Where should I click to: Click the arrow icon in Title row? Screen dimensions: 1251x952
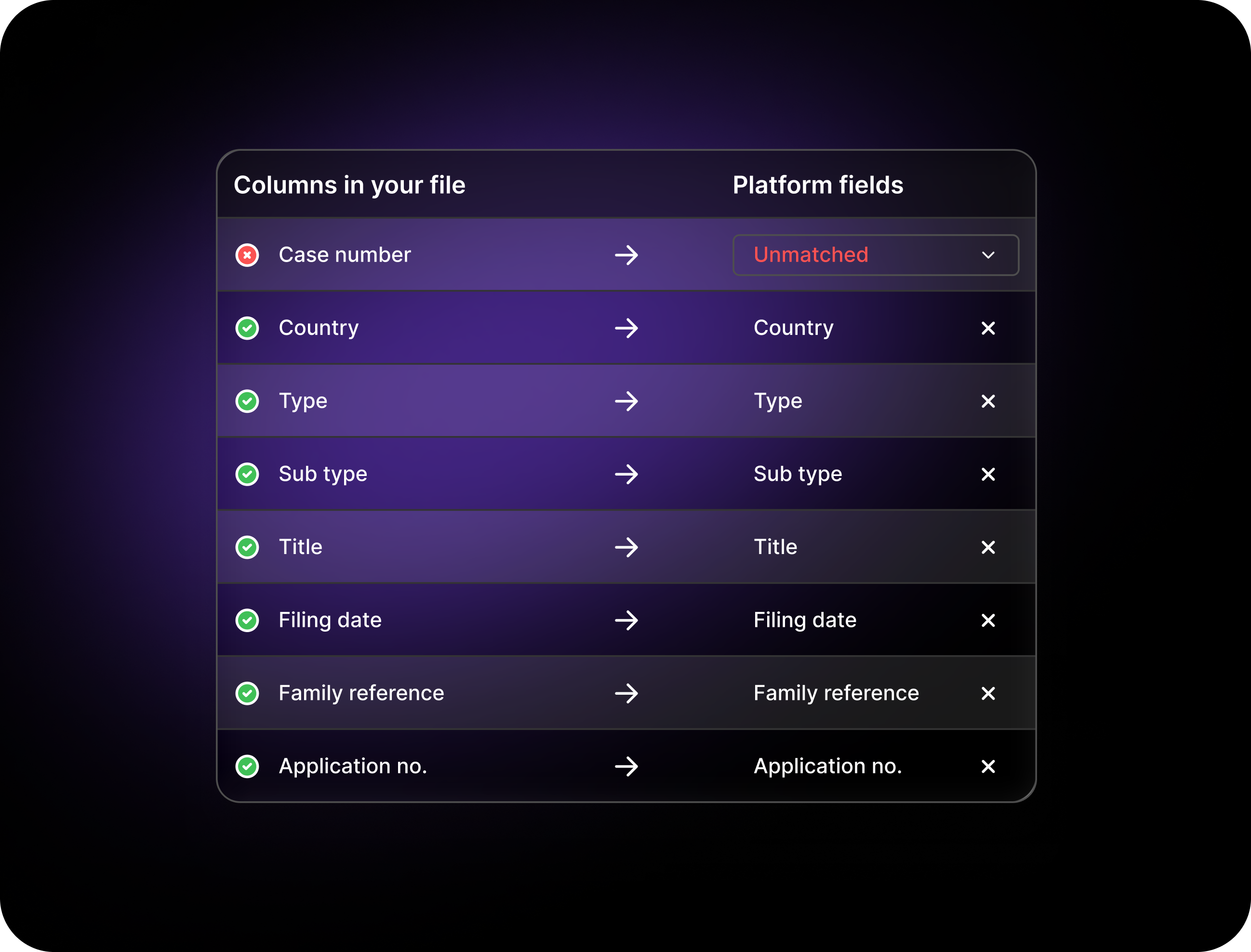pos(626,547)
